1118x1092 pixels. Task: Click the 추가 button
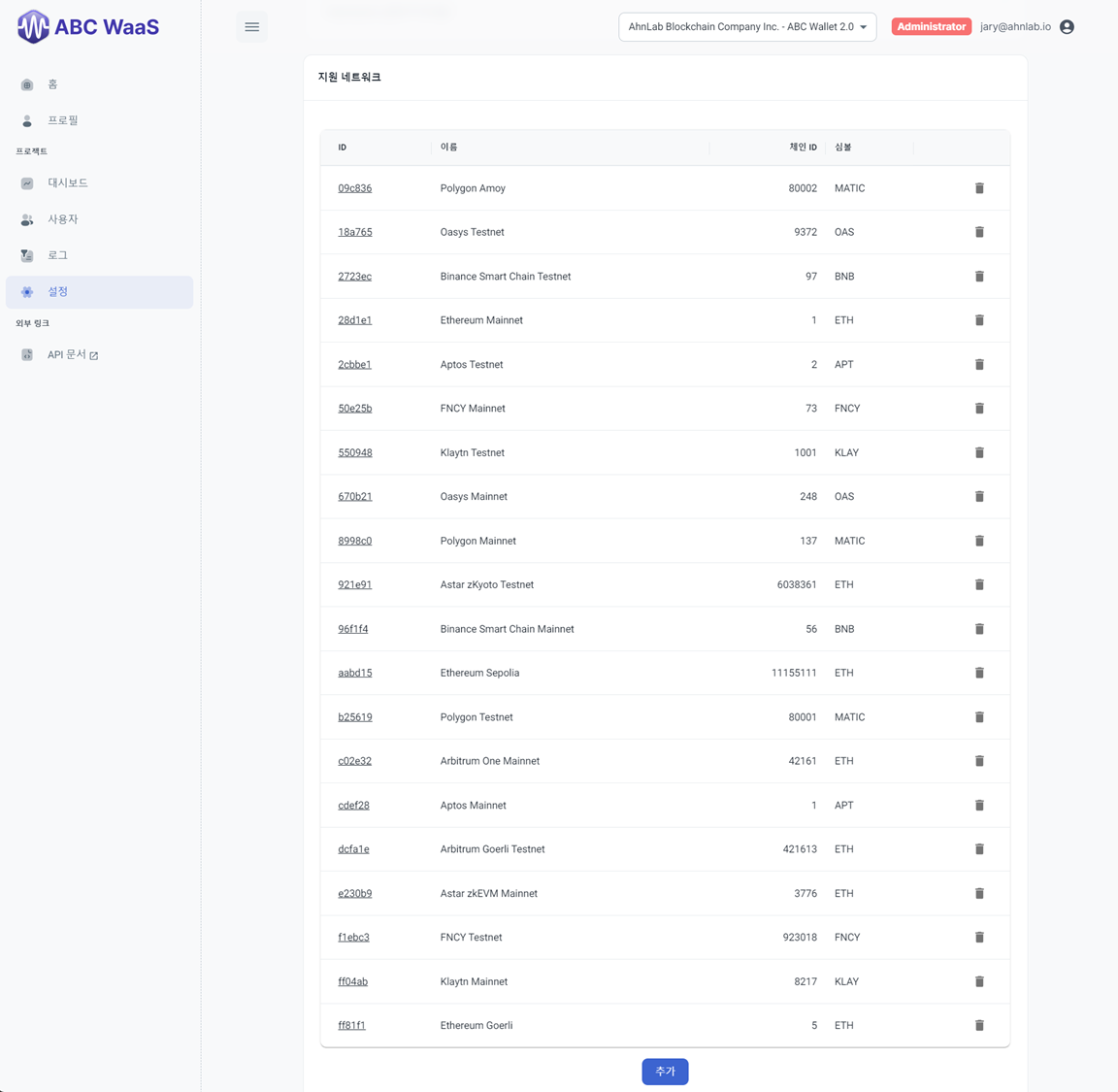(x=665, y=1072)
